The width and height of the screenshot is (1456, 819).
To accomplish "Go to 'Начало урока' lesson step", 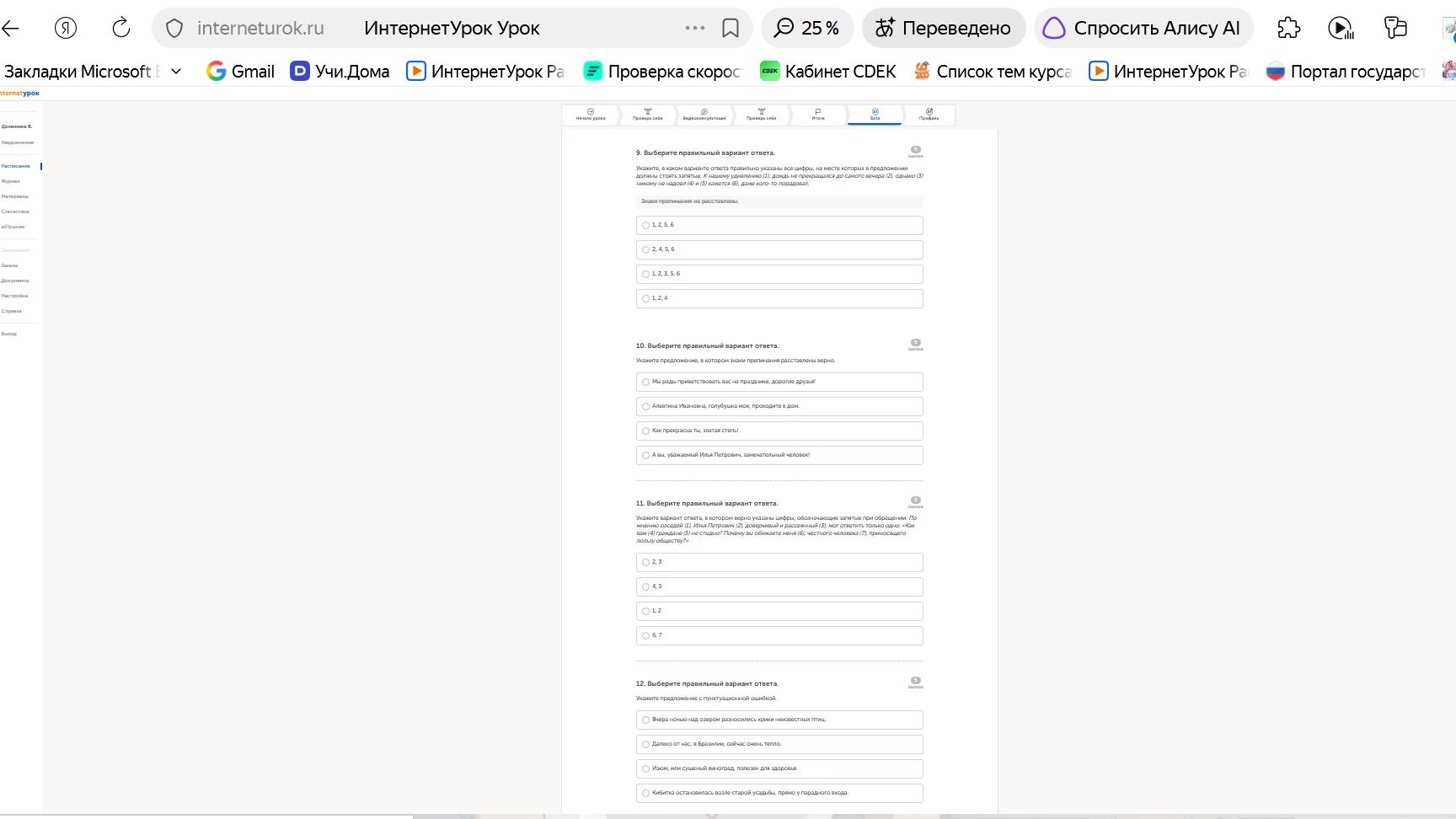I will click(591, 115).
